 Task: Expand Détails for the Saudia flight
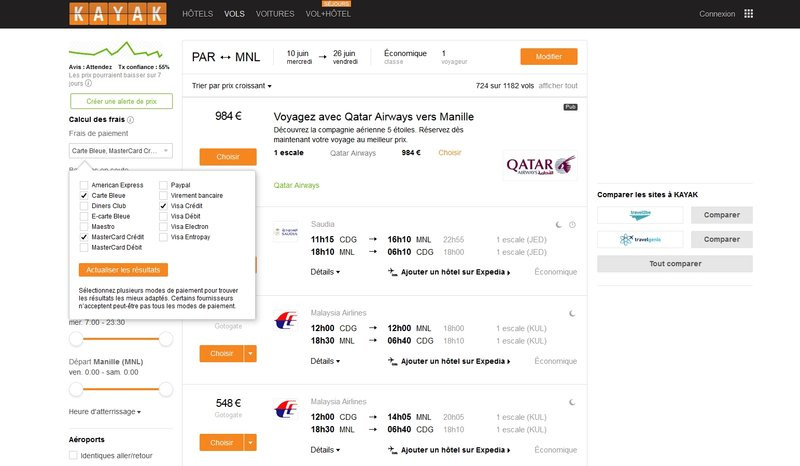(x=325, y=272)
